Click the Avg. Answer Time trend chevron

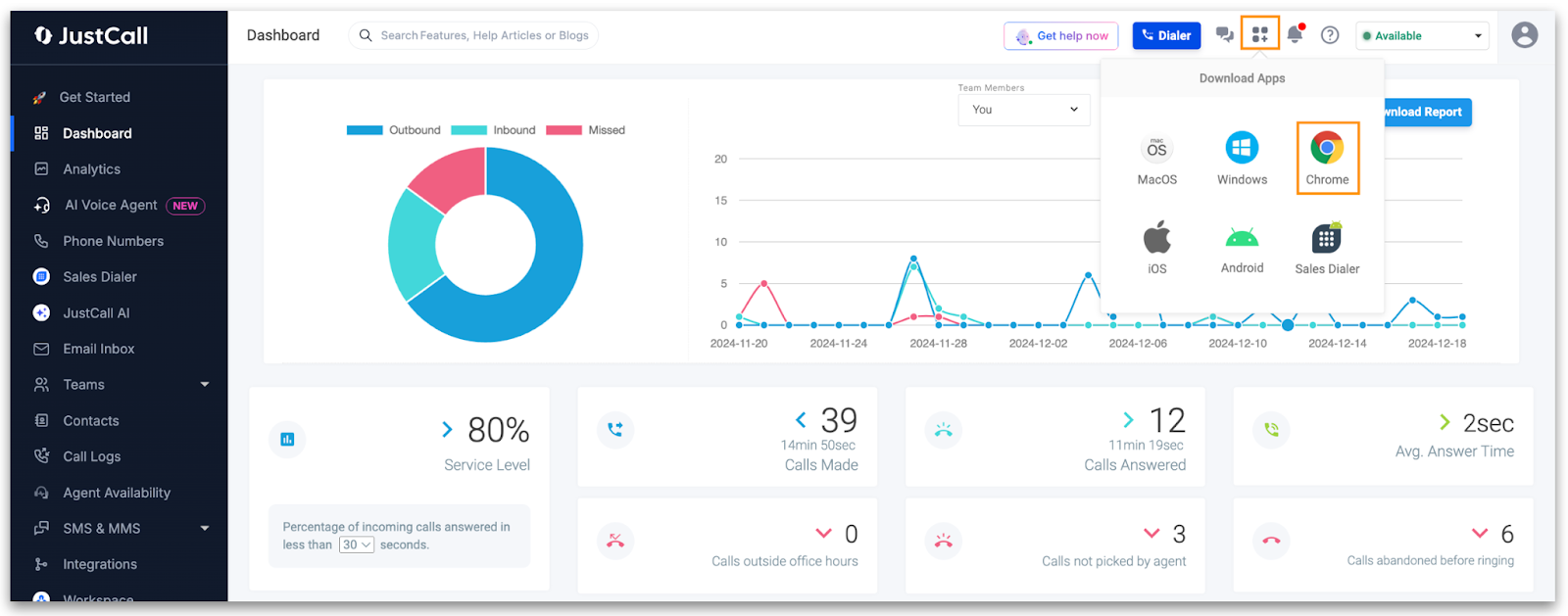coord(1445,422)
